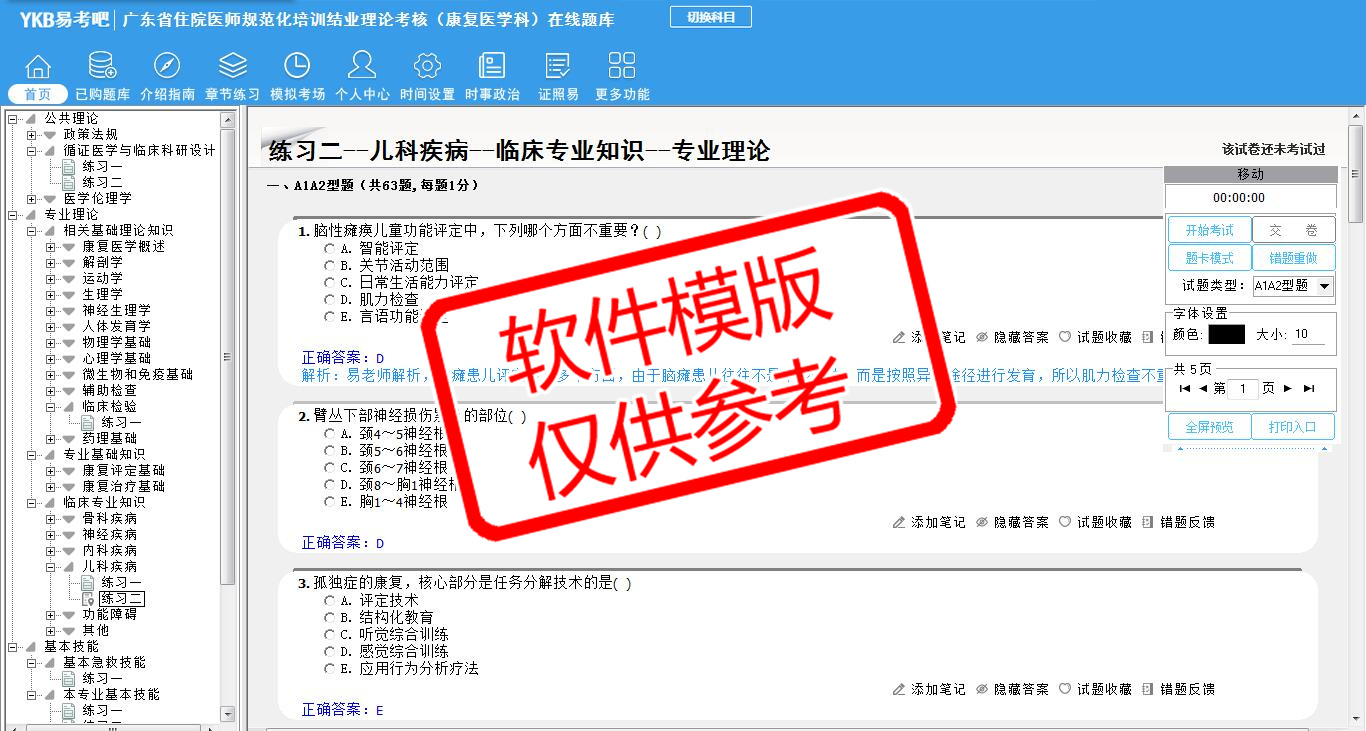Screen dimensions: 1366x731
Task: Click the page number input field
Action: 1243,389
